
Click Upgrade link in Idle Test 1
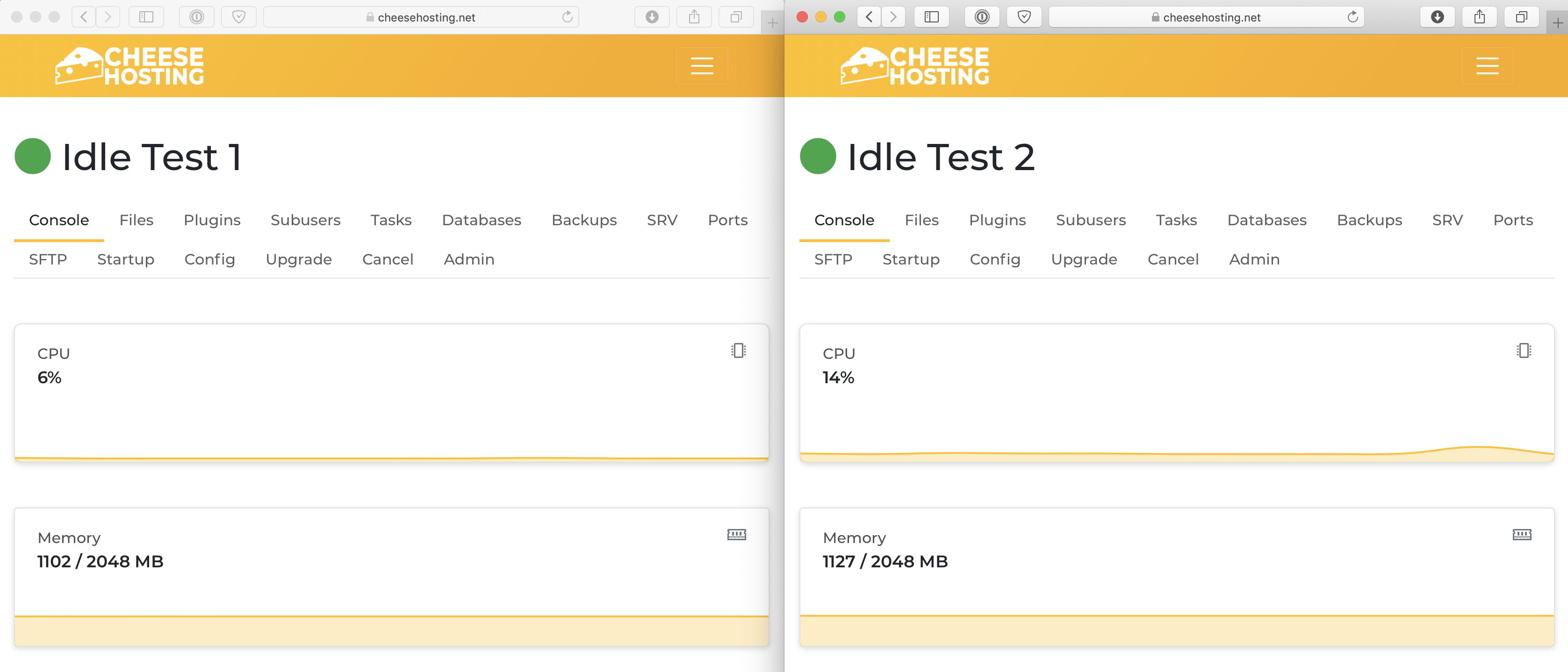pos(298,259)
